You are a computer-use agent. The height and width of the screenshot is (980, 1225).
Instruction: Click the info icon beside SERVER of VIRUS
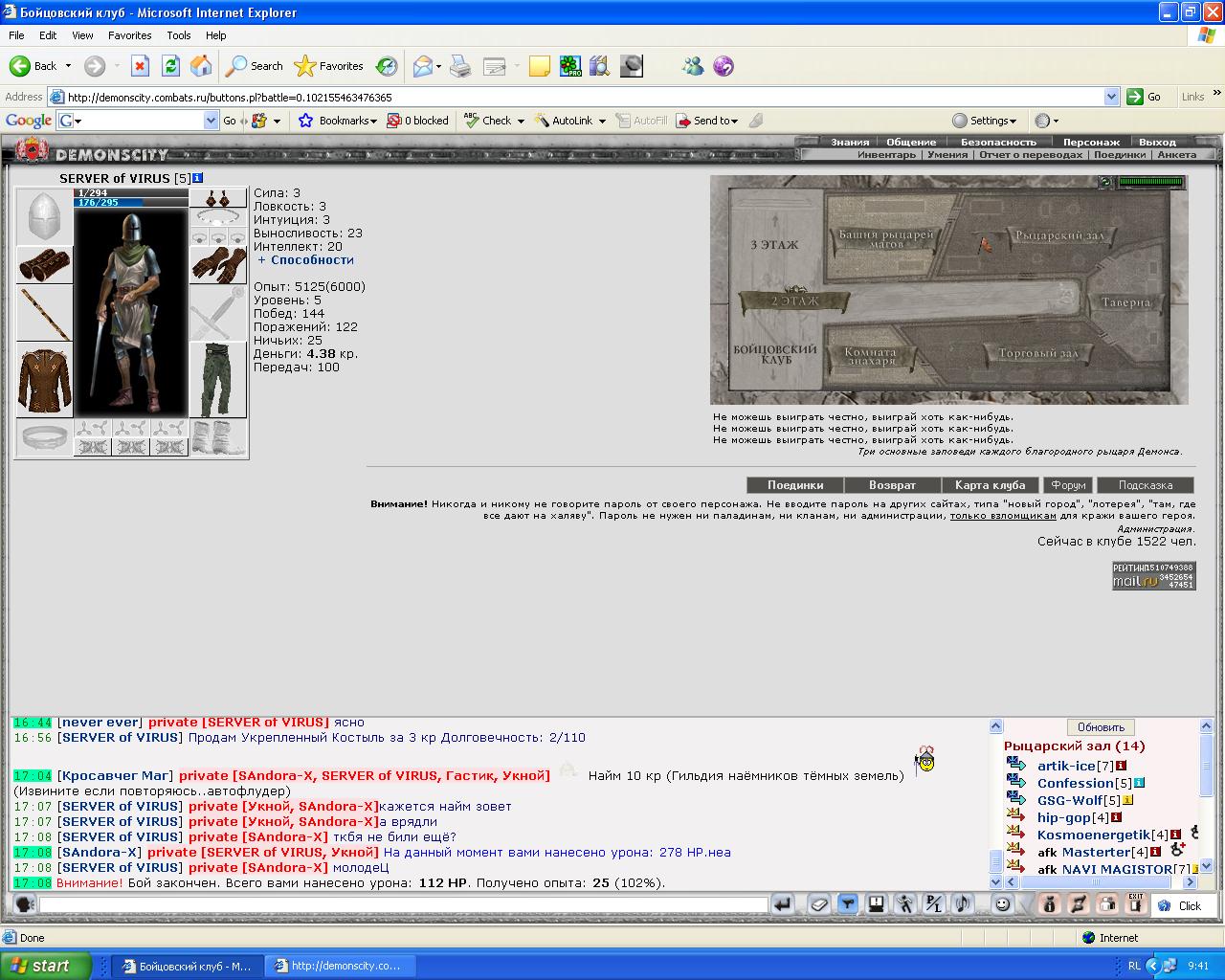click(198, 178)
